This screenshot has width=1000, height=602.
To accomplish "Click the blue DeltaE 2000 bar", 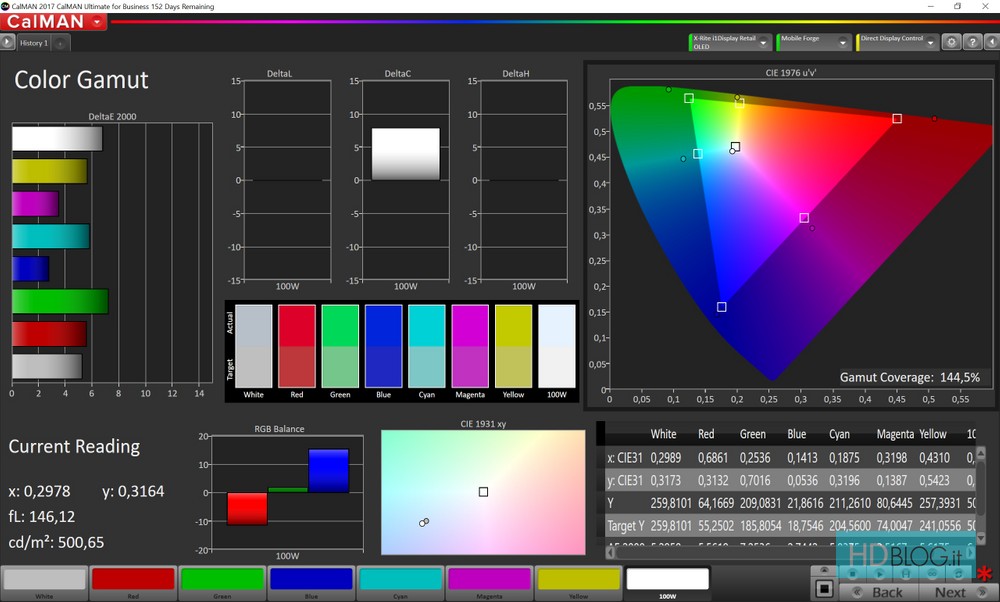I will point(30,268).
